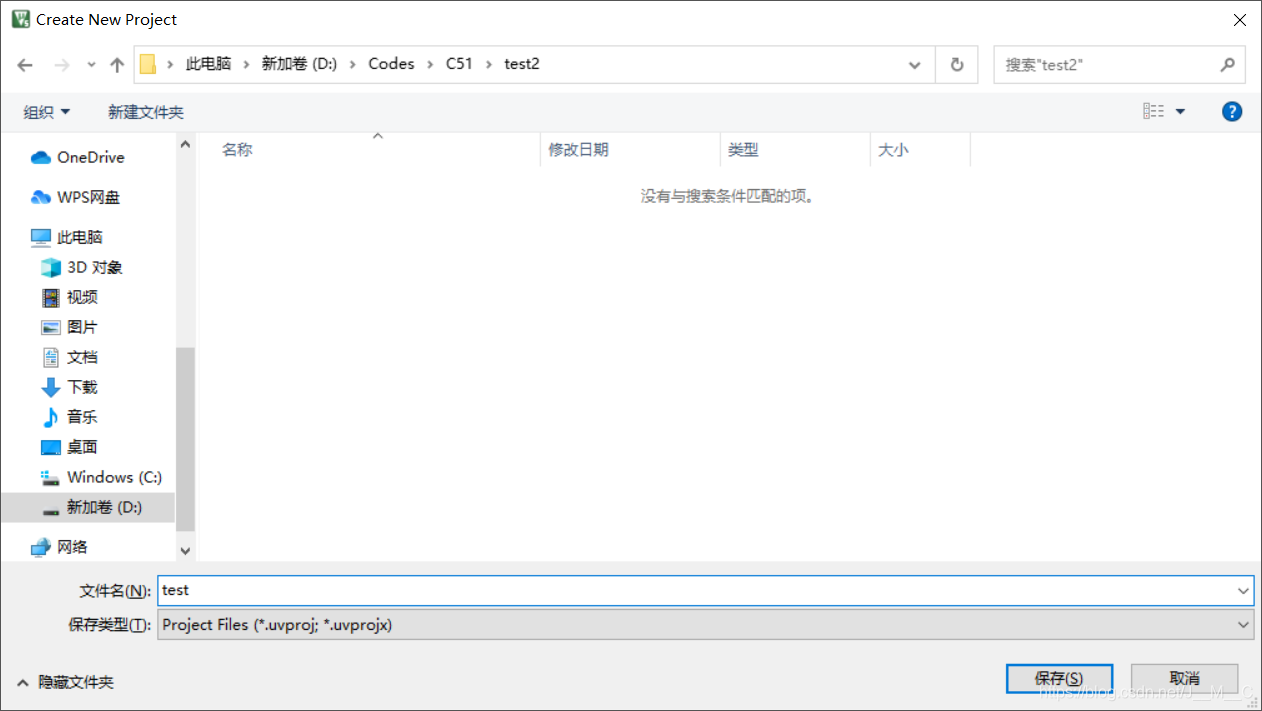This screenshot has height=711, width=1262.
Task: Click the 桌面 desktop icon
Action: coord(51,448)
